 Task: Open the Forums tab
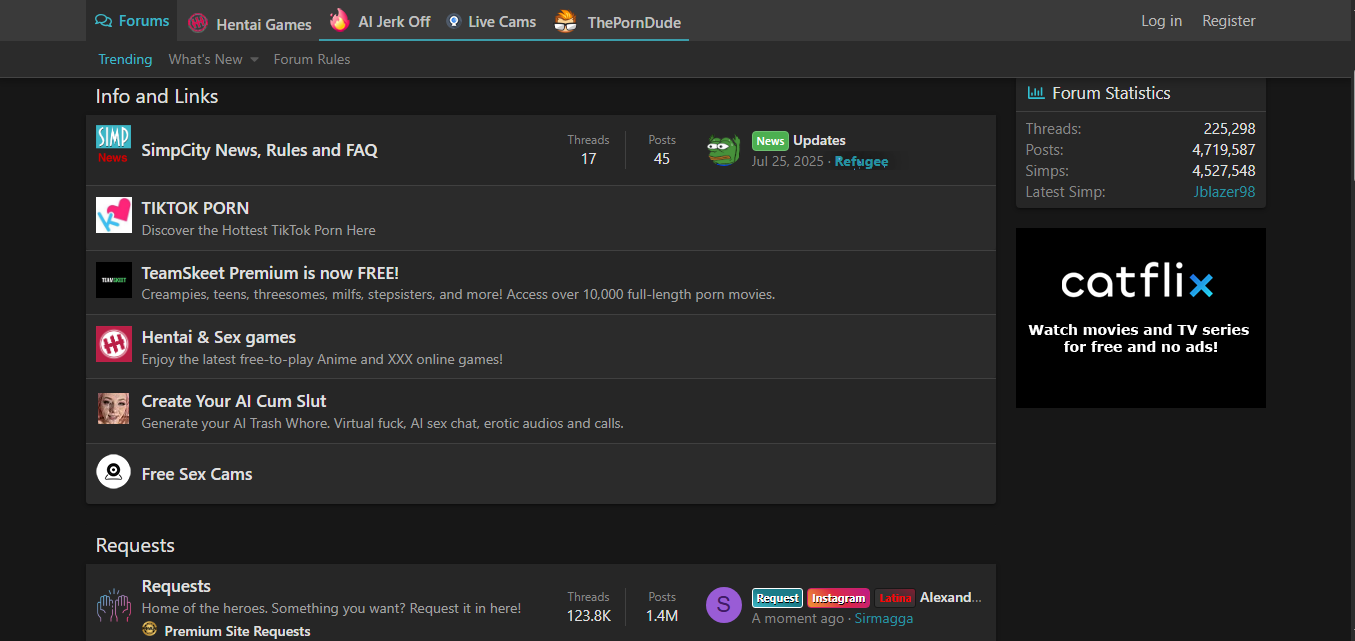[132, 21]
